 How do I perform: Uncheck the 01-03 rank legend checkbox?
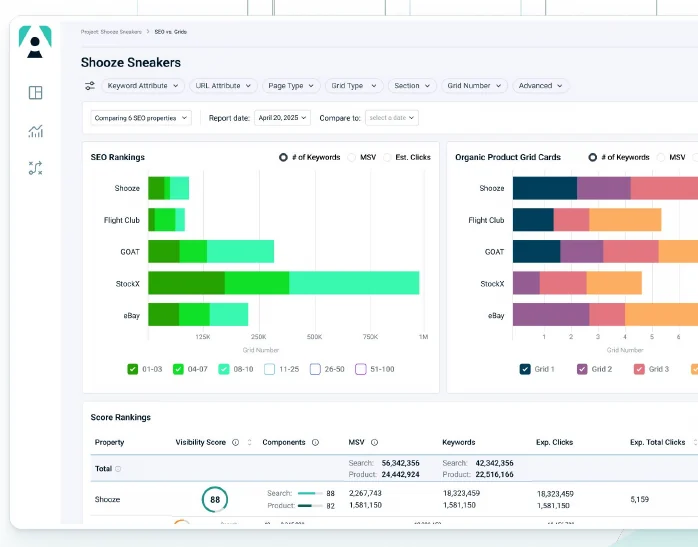133,369
